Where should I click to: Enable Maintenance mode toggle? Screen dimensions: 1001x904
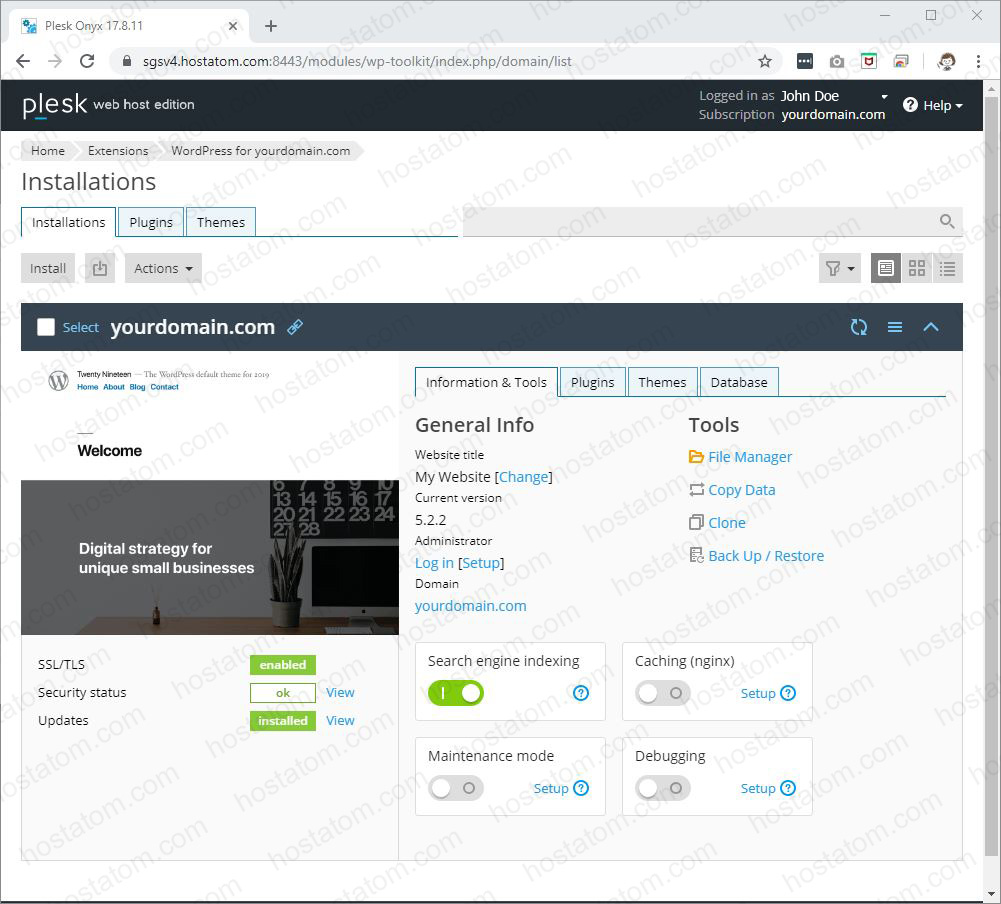[x=455, y=788]
